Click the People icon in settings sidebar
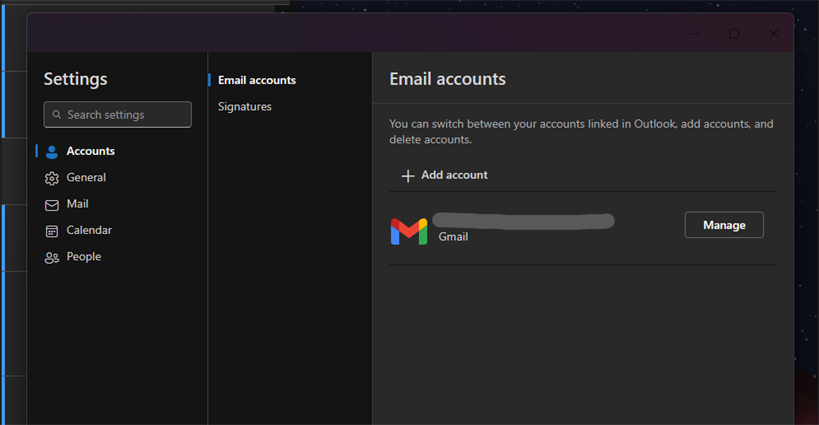This screenshot has width=819, height=425. pos(52,257)
